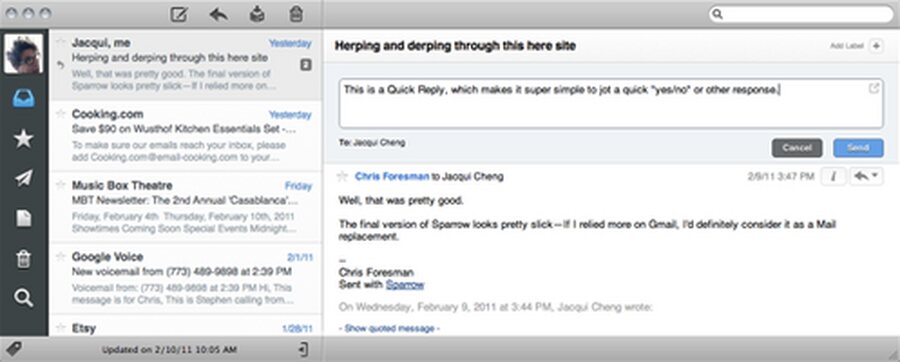The width and height of the screenshot is (900, 362).
Task: Click the conversation subject heading
Action: tap(455, 46)
